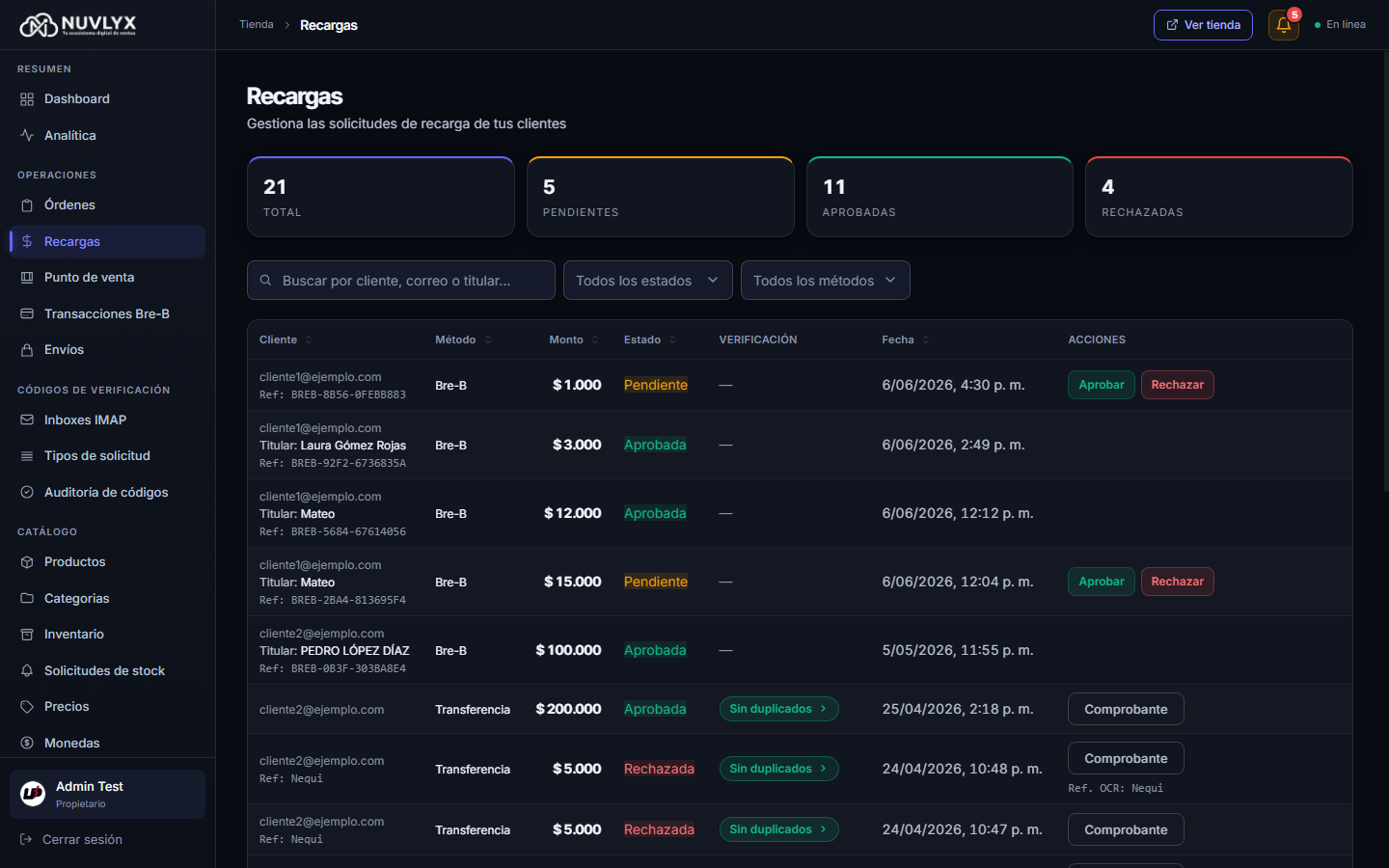Select the Rechazadas summary card
Screen dimensions: 1389x868
click(x=1219, y=197)
